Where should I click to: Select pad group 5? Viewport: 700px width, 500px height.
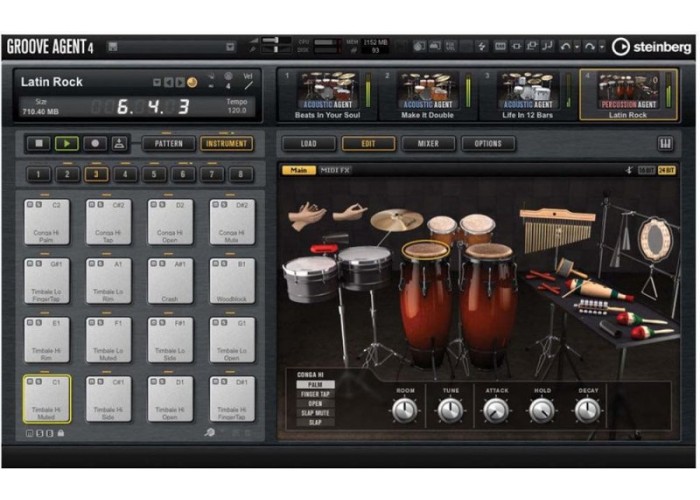pyautogui.click(x=154, y=174)
